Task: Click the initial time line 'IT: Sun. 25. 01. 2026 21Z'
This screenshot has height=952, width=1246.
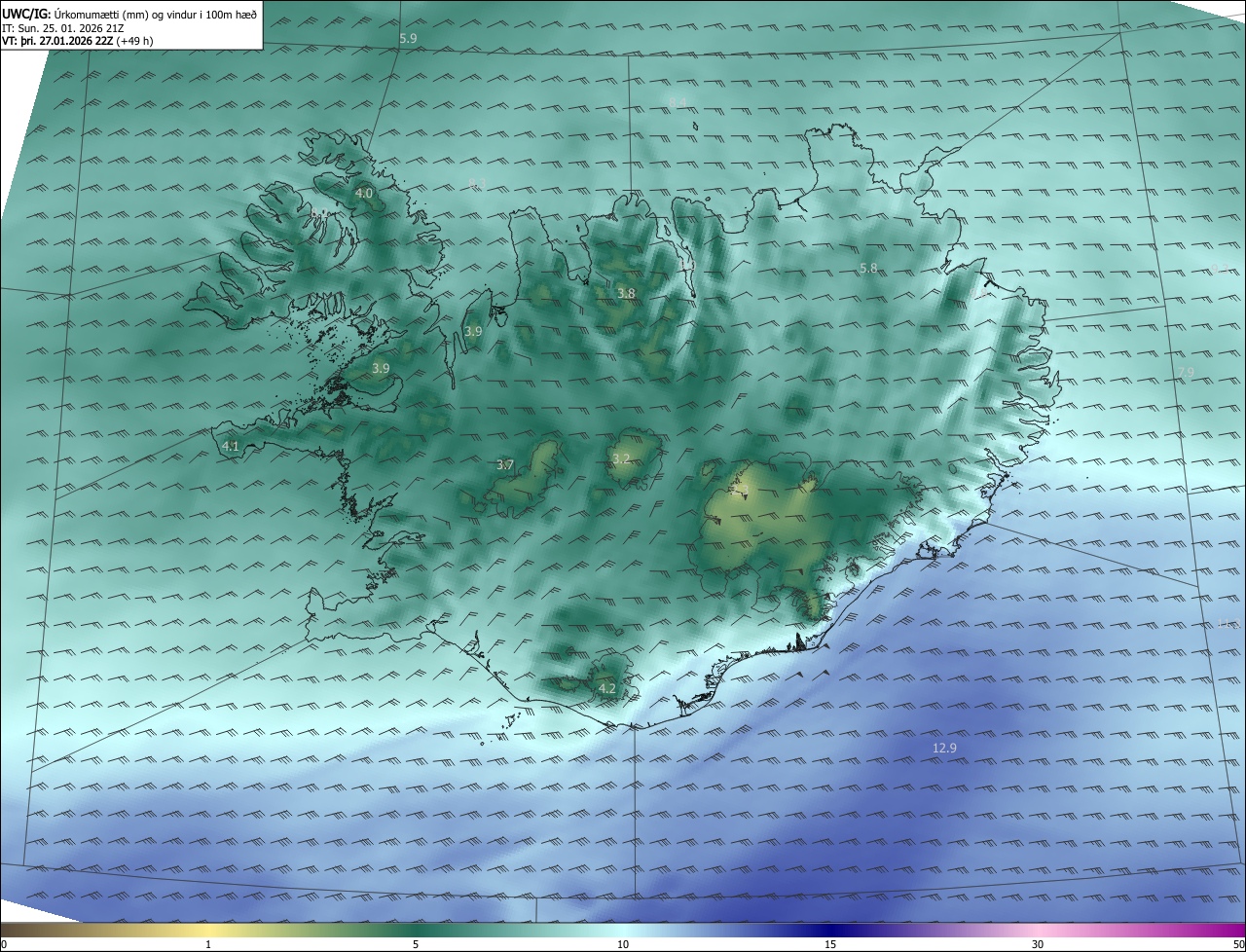Action: 63,28
